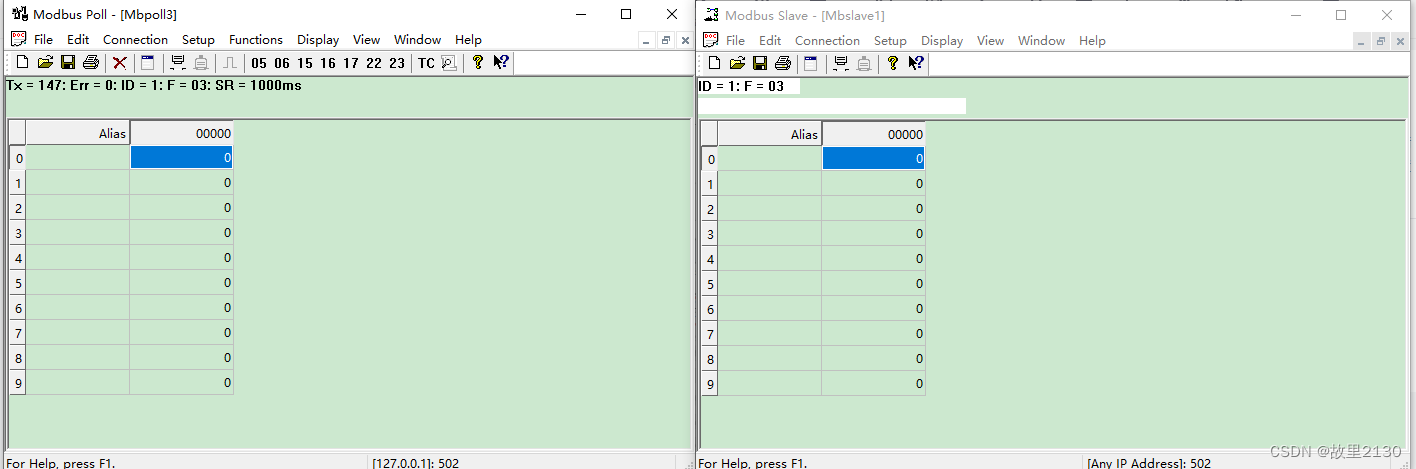
Task: Select row 3 value cell in Modbus Poll
Action: (181, 233)
